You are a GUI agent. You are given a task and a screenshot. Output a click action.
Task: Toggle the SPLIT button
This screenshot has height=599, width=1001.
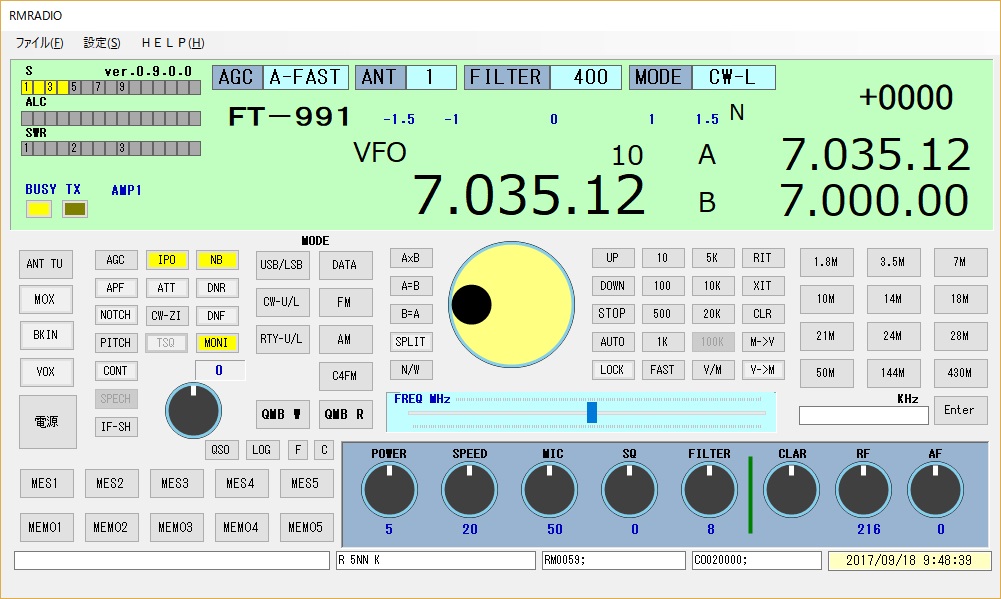410,342
